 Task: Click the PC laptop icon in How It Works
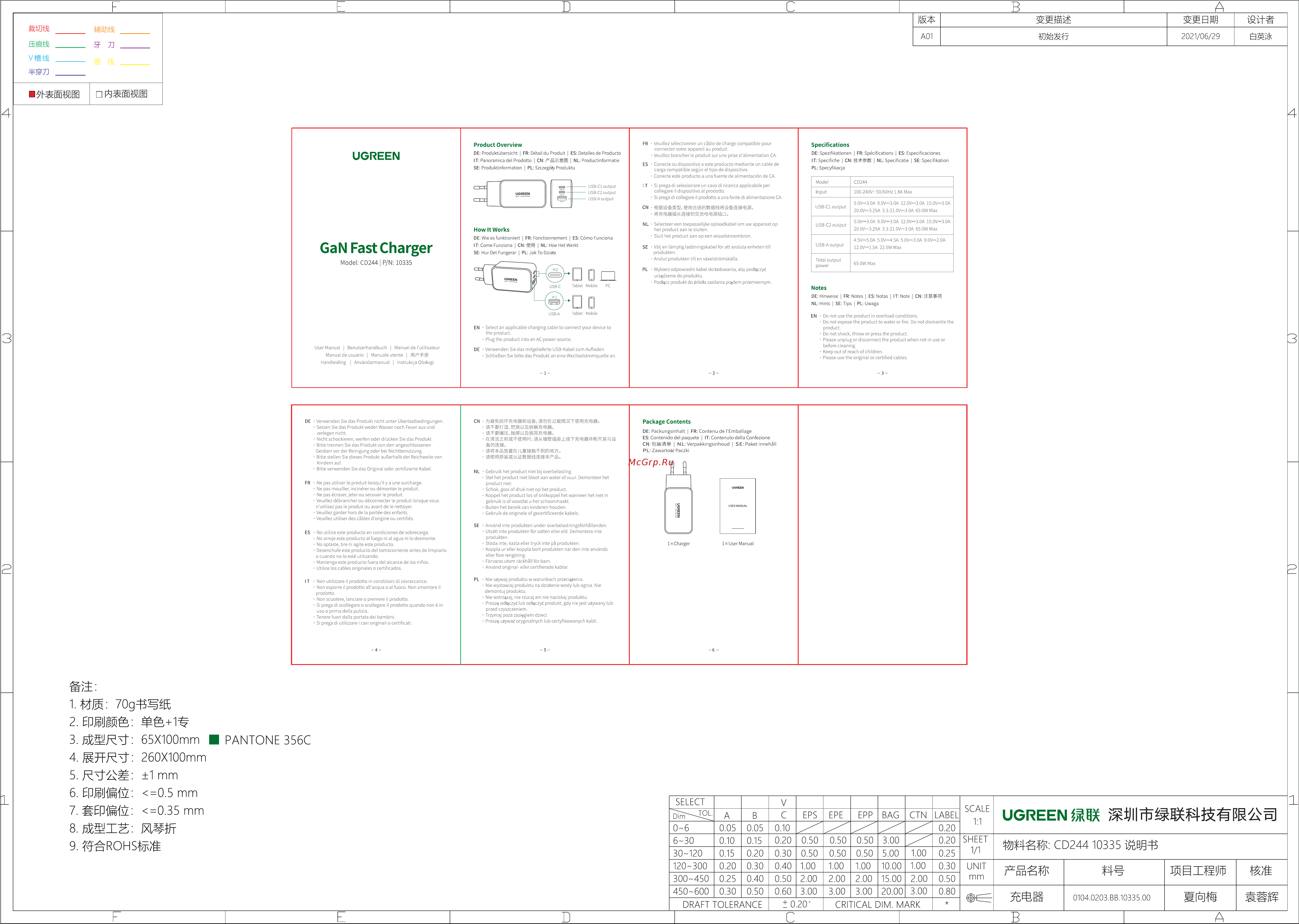point(608,276)
